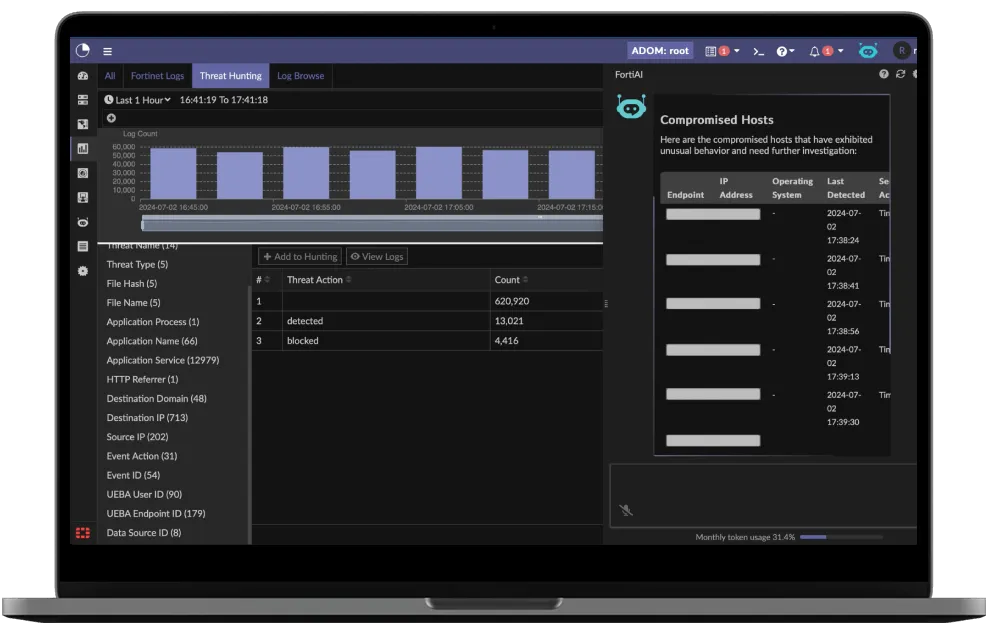Select the UEBA User ID (90) field

(144, 495)
